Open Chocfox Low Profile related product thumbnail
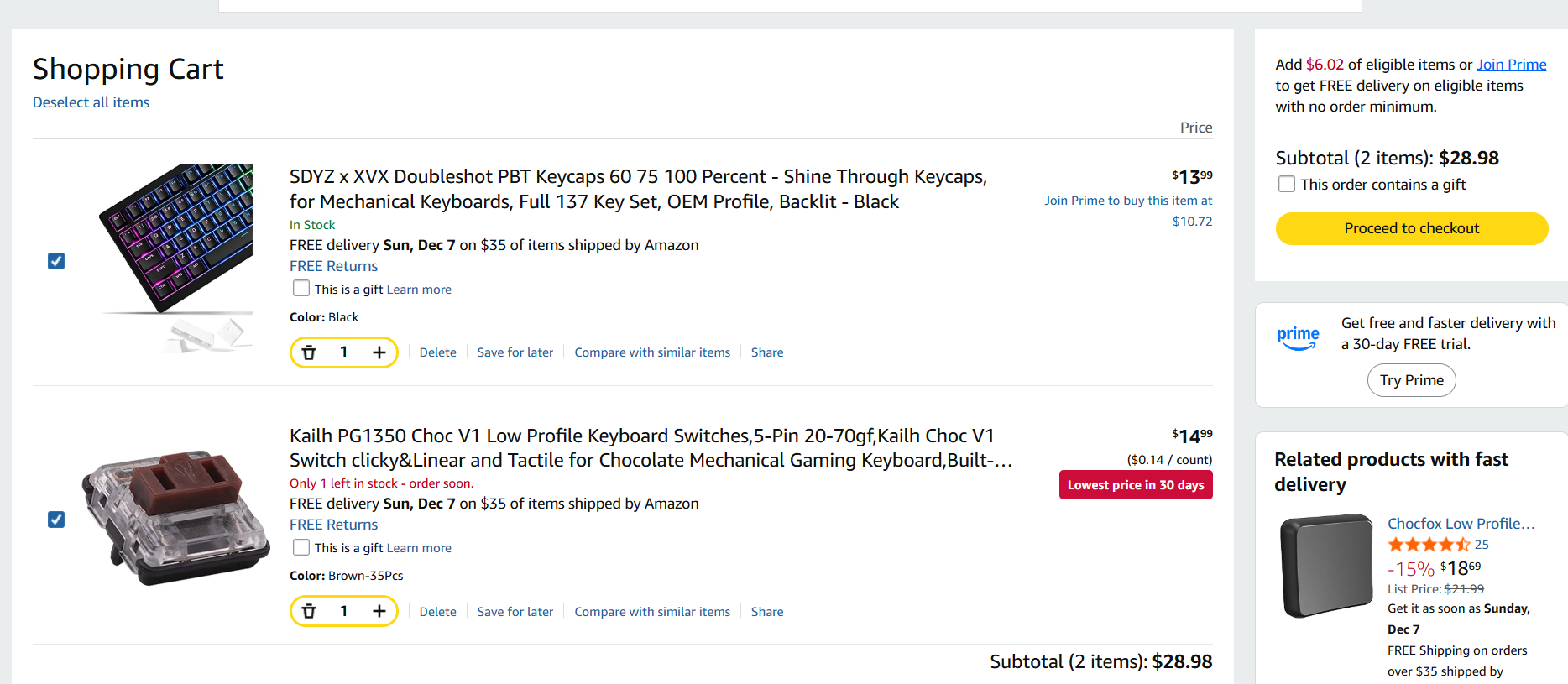The height and width of the screenshot is (684, 1568). (1326, 566)
